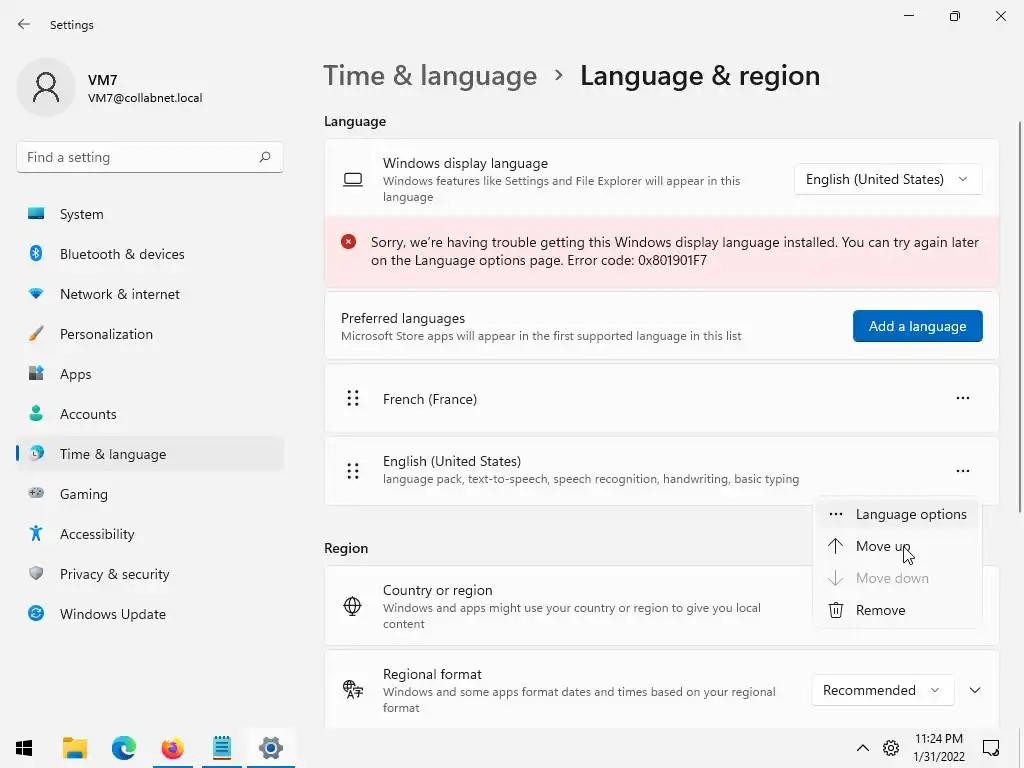This screenshot has height=768, width=1024.
Task: Go back with the Settings back arrow
Action: pos(24,24)
